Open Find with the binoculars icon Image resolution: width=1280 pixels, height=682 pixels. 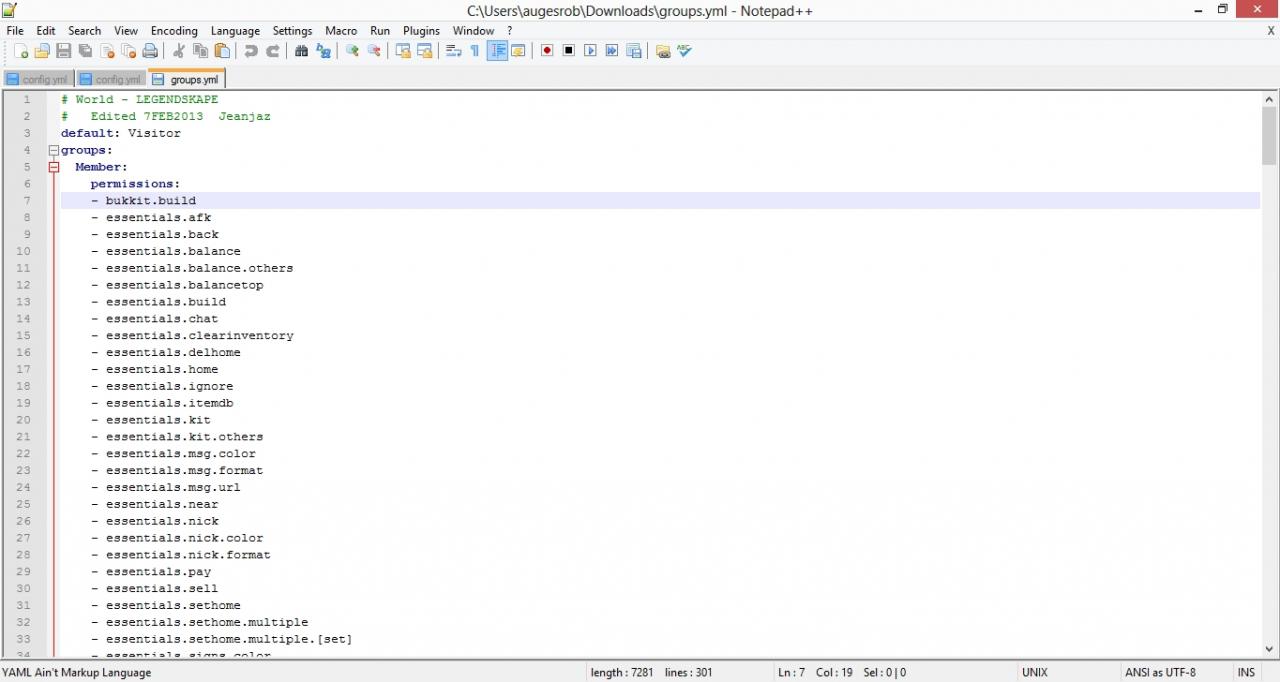tap(301, 51)
